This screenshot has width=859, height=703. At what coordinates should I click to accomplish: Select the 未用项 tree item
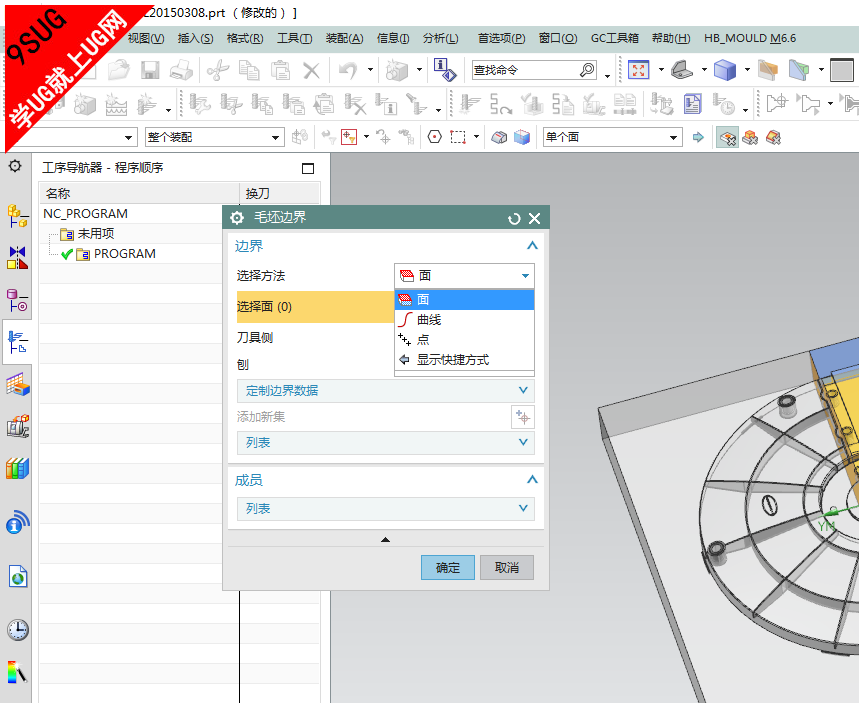(x=95, y=234)
